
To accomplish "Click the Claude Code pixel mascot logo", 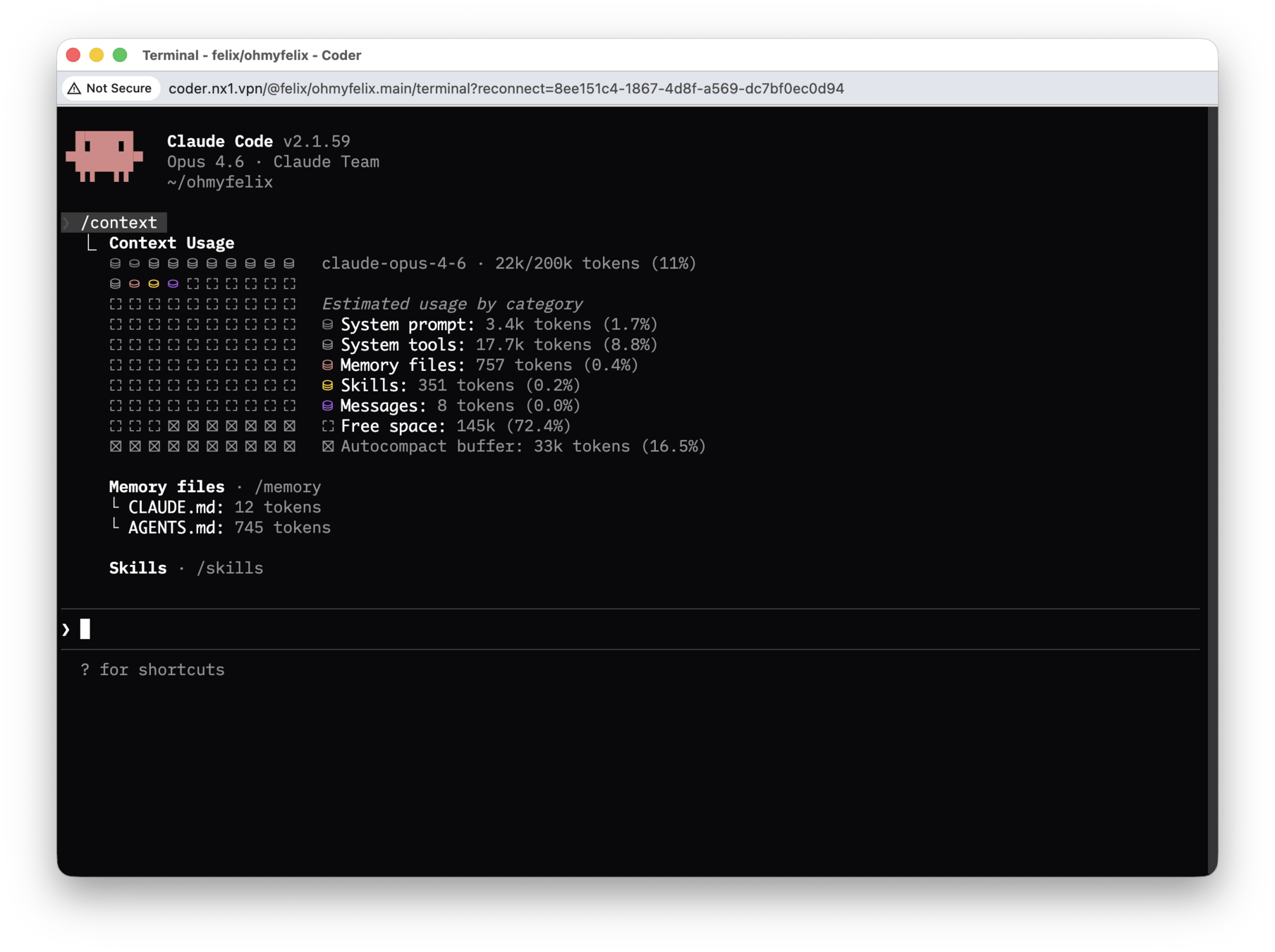I will (104, 156).
